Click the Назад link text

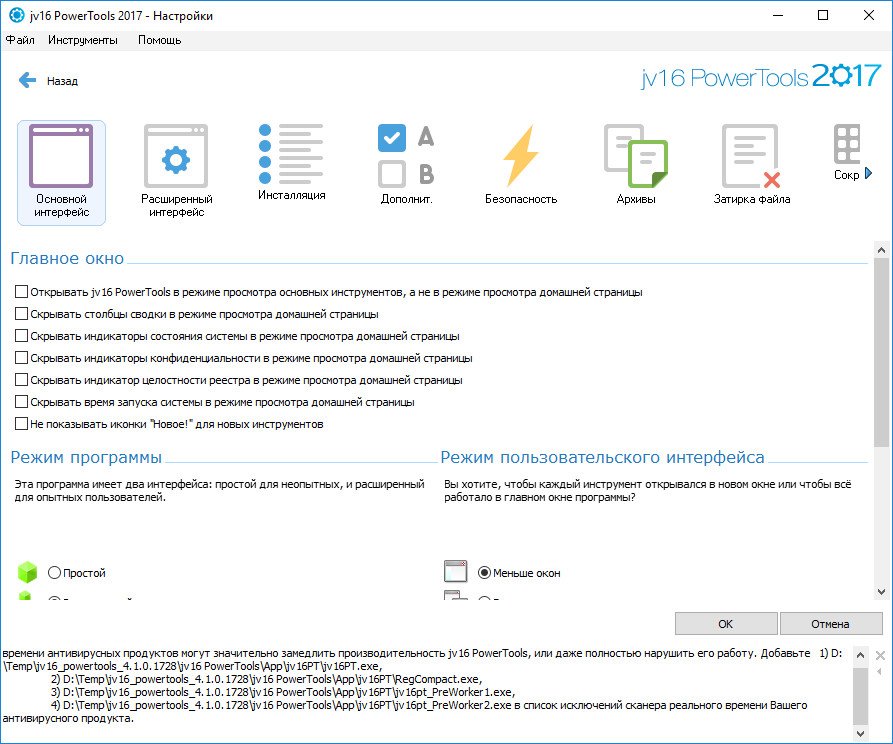coord(62,81)
